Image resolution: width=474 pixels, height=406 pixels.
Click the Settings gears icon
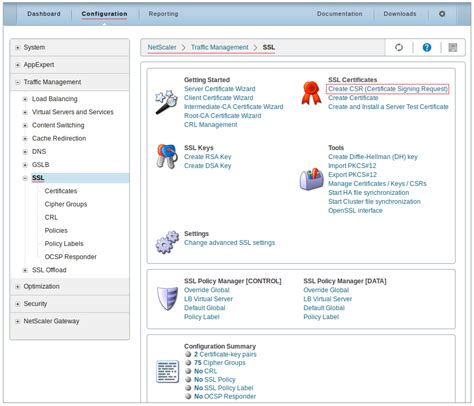click(167, 242)
